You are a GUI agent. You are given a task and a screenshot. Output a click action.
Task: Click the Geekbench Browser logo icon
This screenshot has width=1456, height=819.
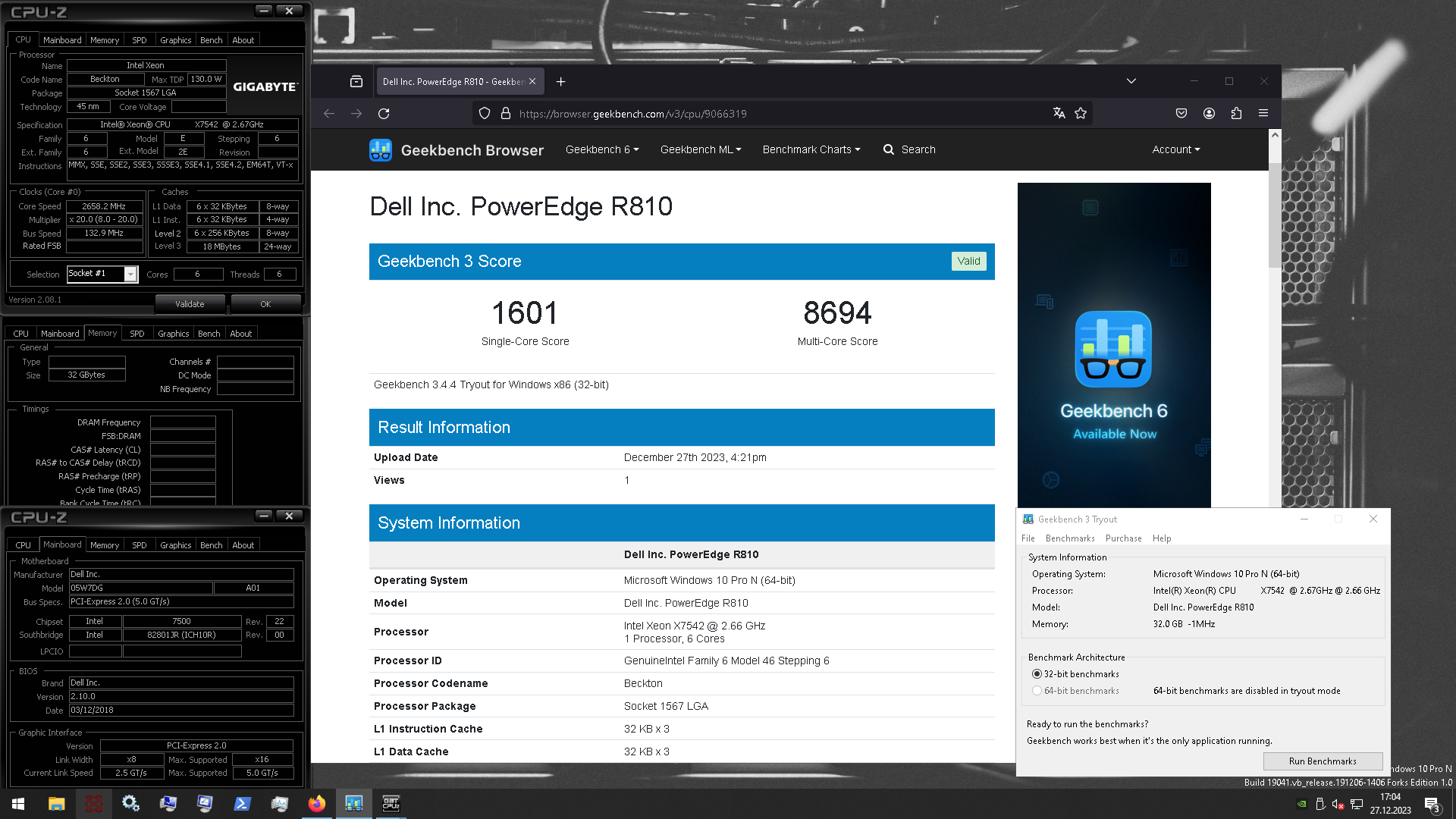pyautogui.click(x=381, y=150)
